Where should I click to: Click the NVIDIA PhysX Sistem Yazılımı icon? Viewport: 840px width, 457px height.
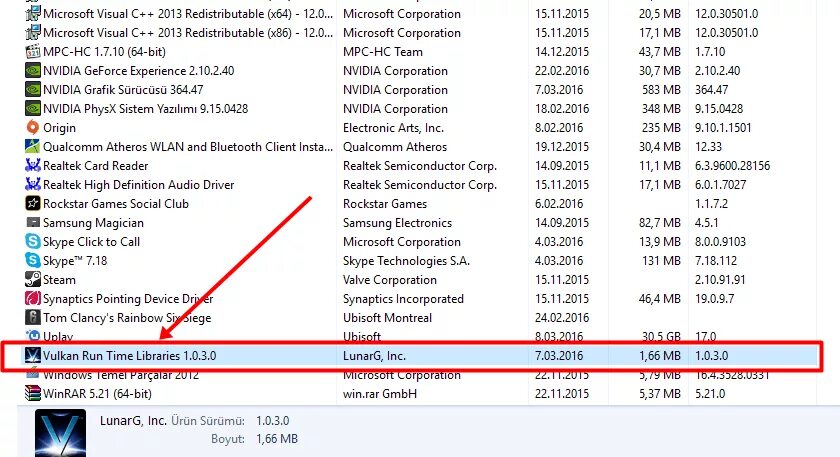pos(33,109)
